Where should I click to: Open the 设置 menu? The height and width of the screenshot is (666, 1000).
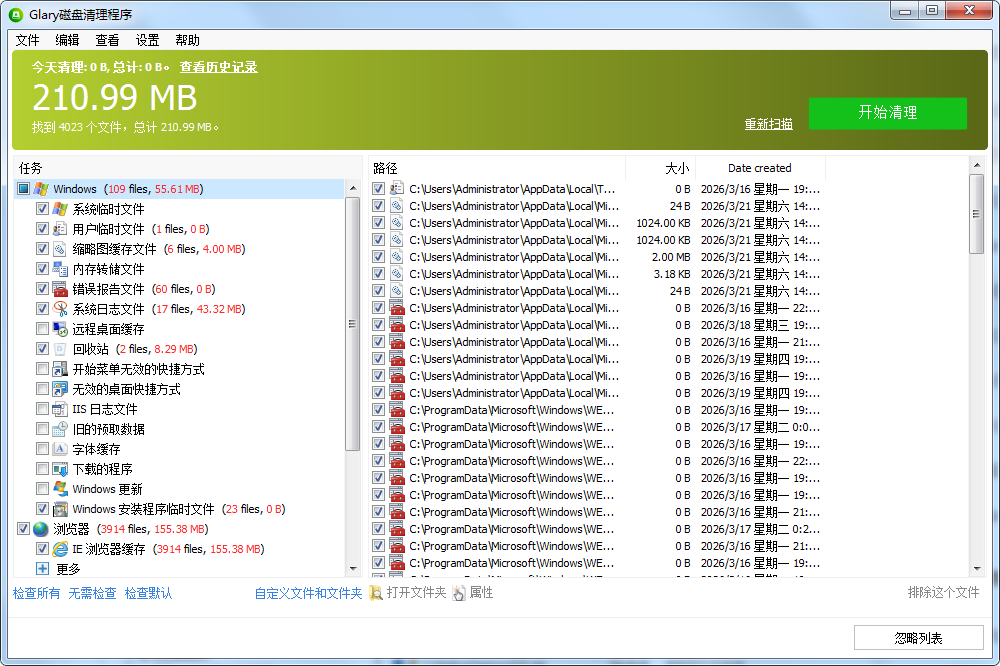point(147,40)
